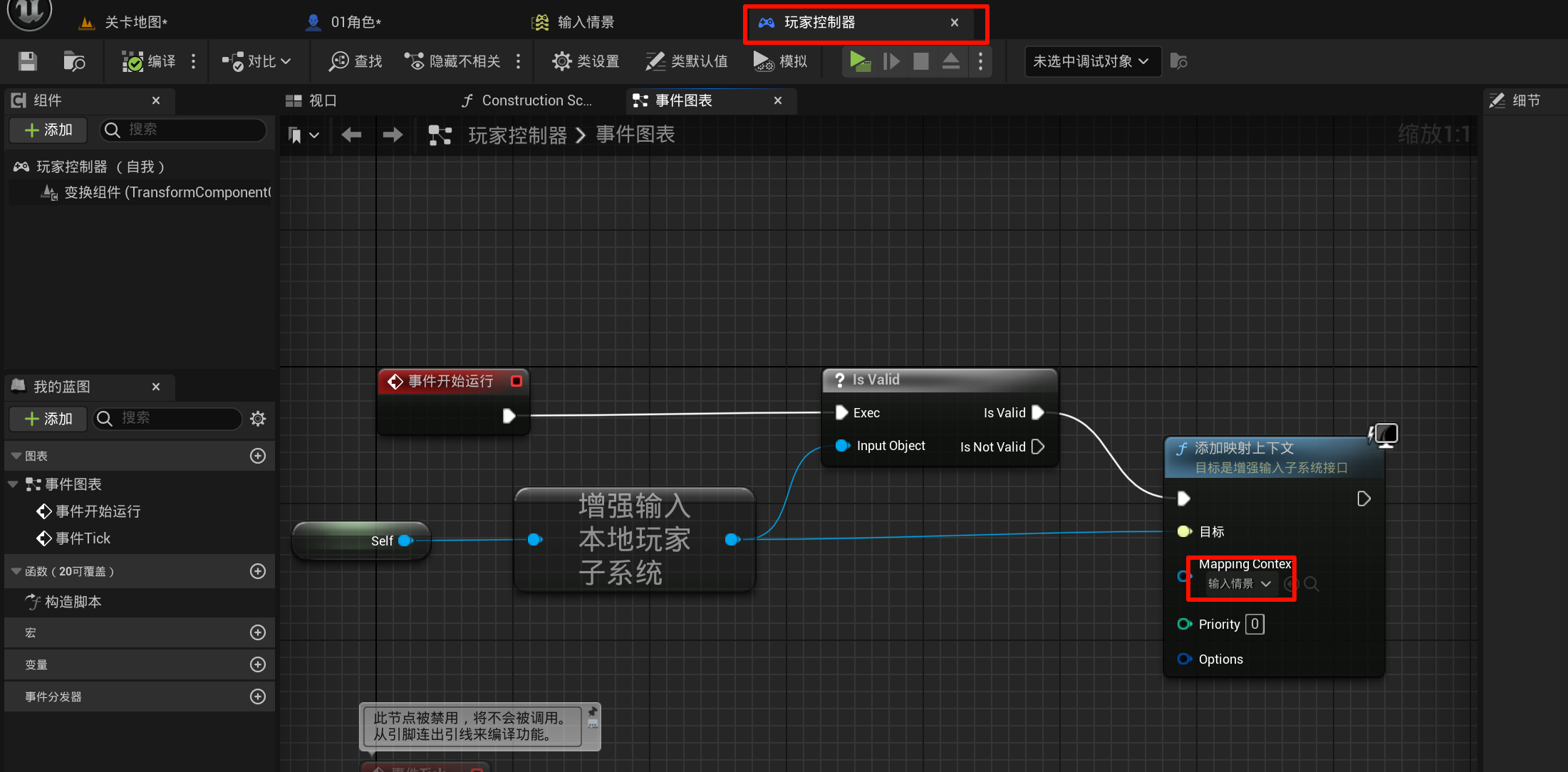Switch to the 01角色 tab
The image size is (1568, 772).
pyautogui.click(x=355, y=22)
